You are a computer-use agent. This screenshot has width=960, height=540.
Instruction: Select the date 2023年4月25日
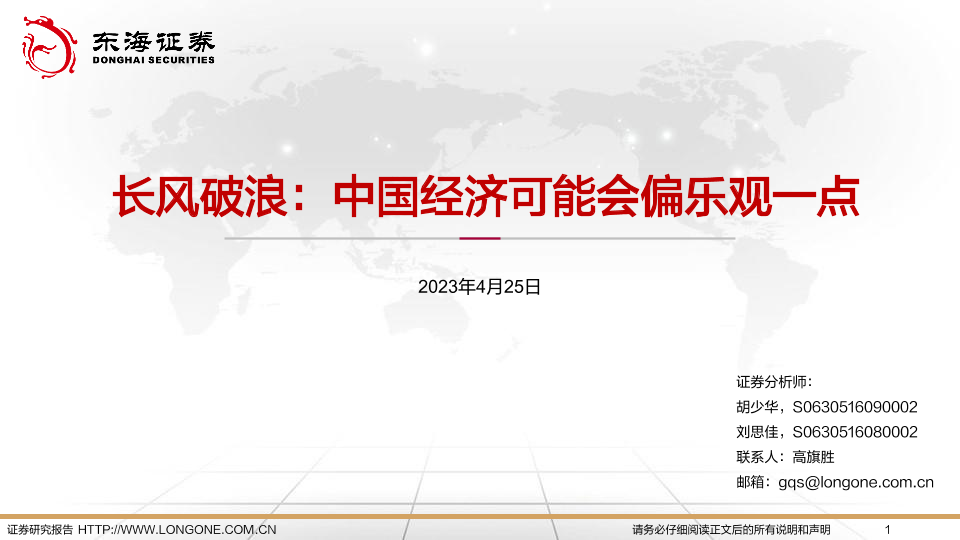[479, 287]
